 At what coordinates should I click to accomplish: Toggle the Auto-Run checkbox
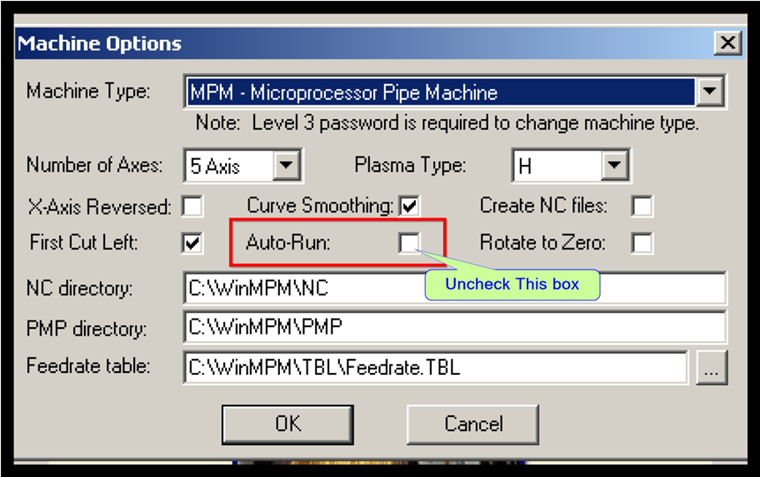(409, 242)
